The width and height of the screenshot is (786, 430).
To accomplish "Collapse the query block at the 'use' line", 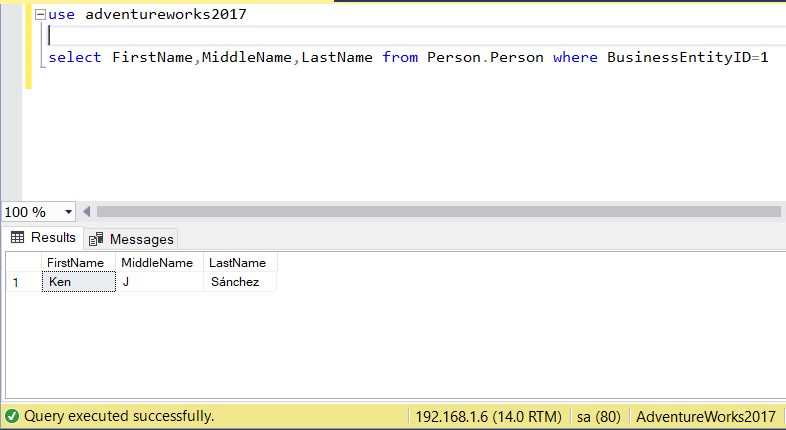I will click(x=39, y=15).
